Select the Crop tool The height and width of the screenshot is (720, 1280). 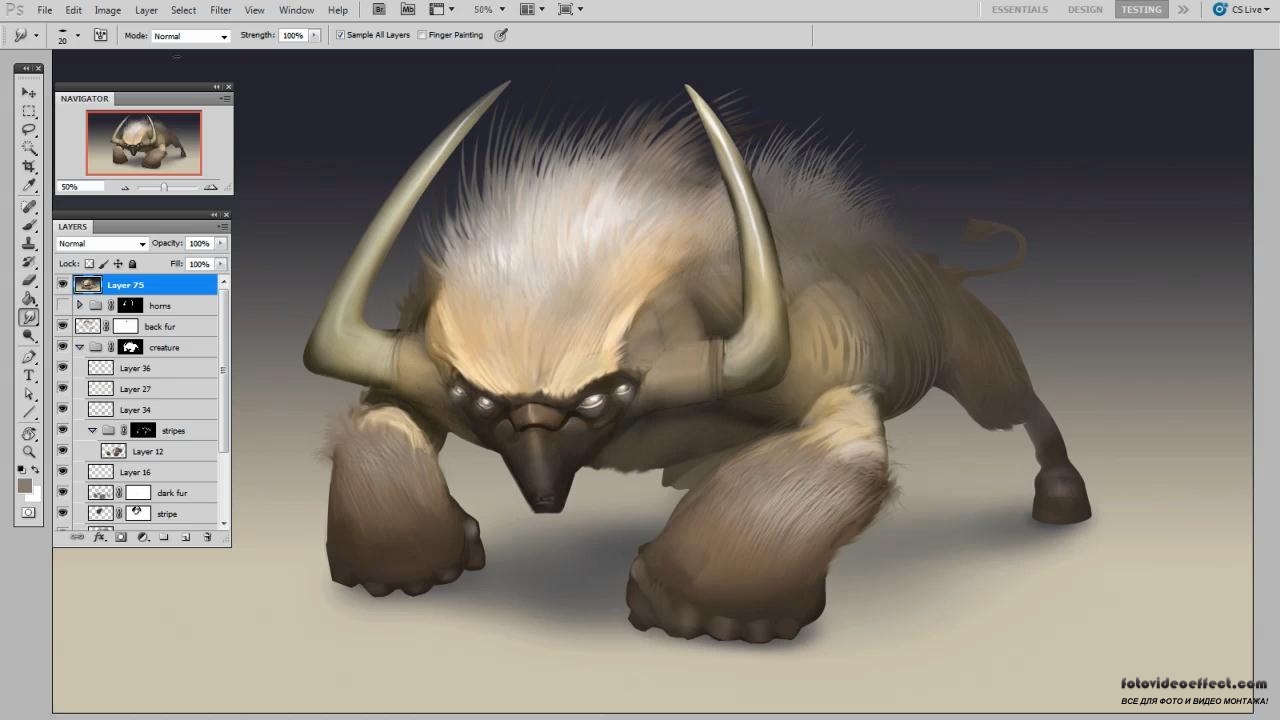[x=29, y=166]
